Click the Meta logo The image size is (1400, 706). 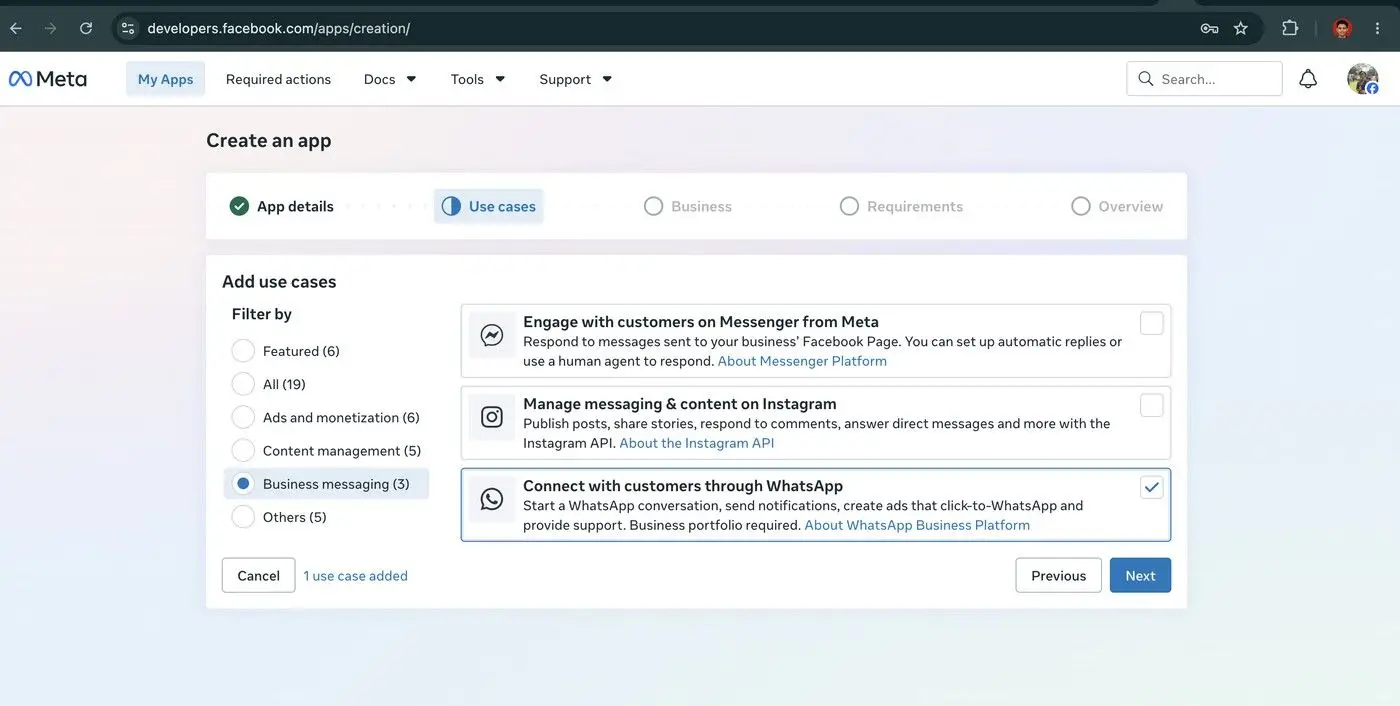(47, 79)
